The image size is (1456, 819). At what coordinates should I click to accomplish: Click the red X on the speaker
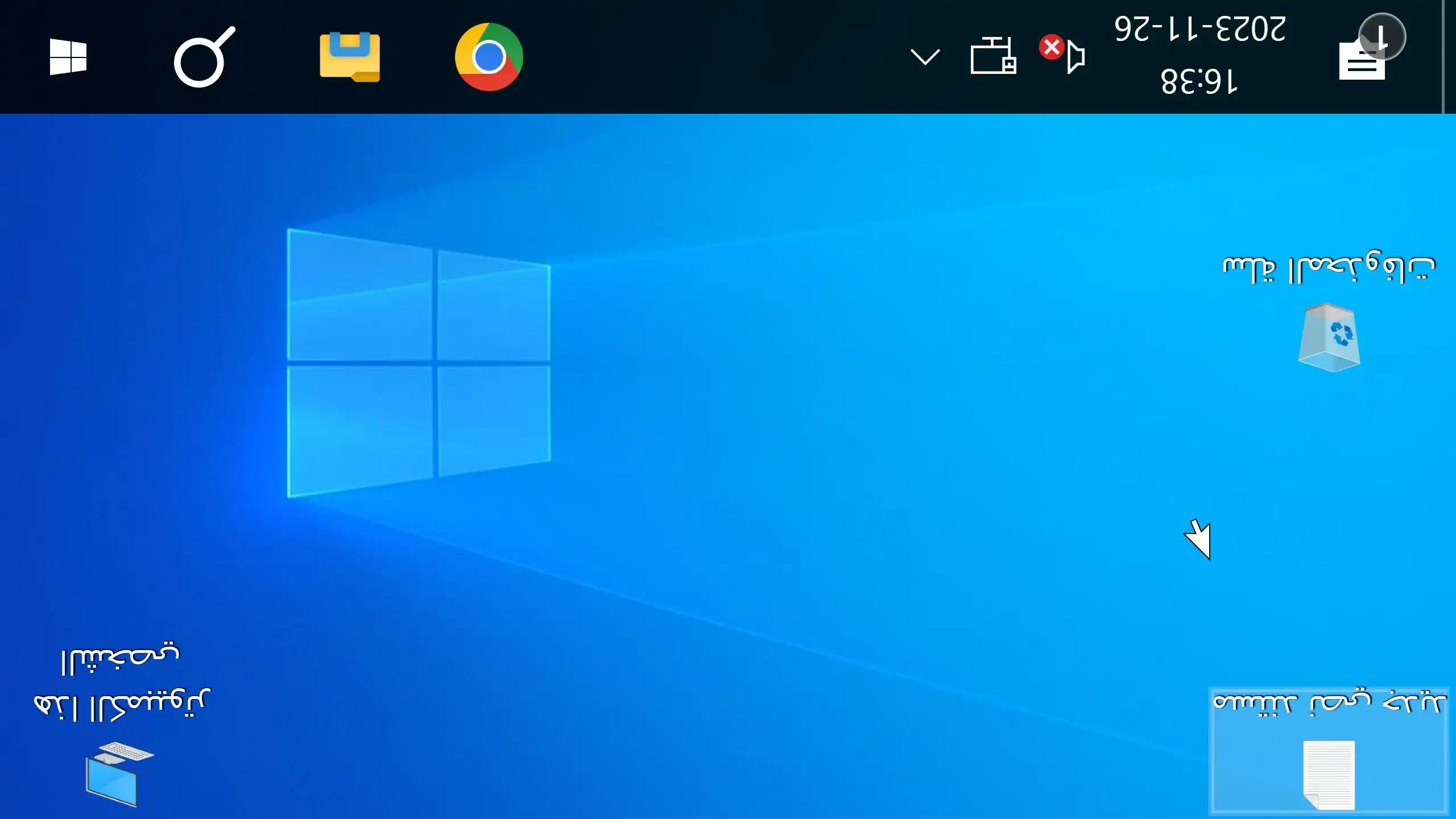[x=1051, y=47]
